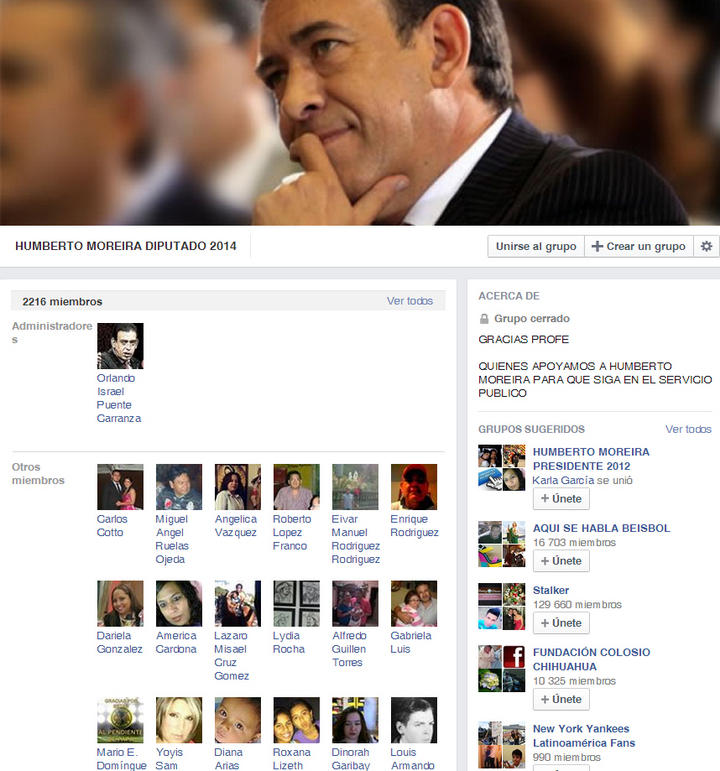Join HUMBERTO MOREIRA PRESIDENTE 2012 with Únete
Image resolution: width=720 pixels, height=771 pixels.
click(560, 499)
